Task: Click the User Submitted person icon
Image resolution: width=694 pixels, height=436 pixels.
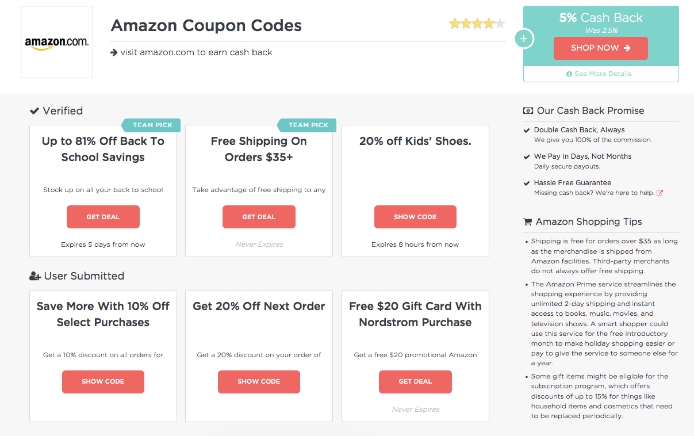Action: [35, 276]
